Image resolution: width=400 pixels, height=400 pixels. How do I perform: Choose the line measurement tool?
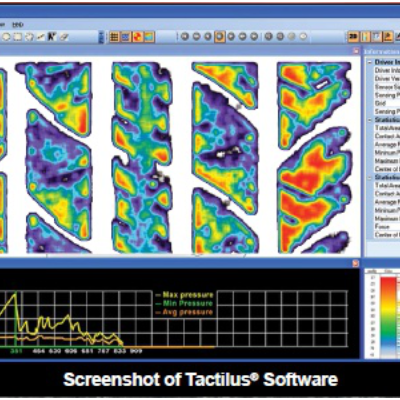pyautogui.click(x=41, y=36)
